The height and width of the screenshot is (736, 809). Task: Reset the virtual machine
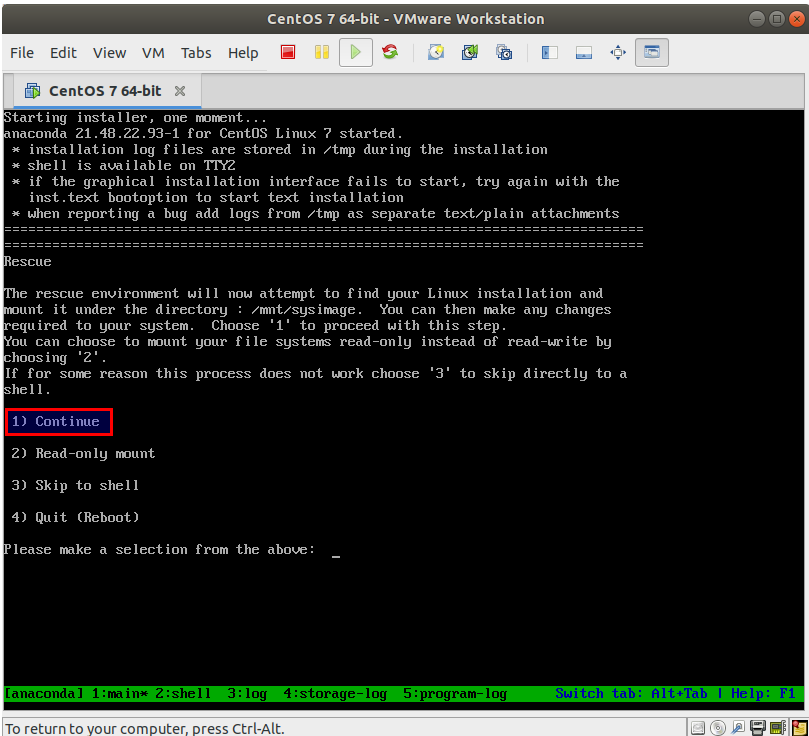(x=390, y=54)
